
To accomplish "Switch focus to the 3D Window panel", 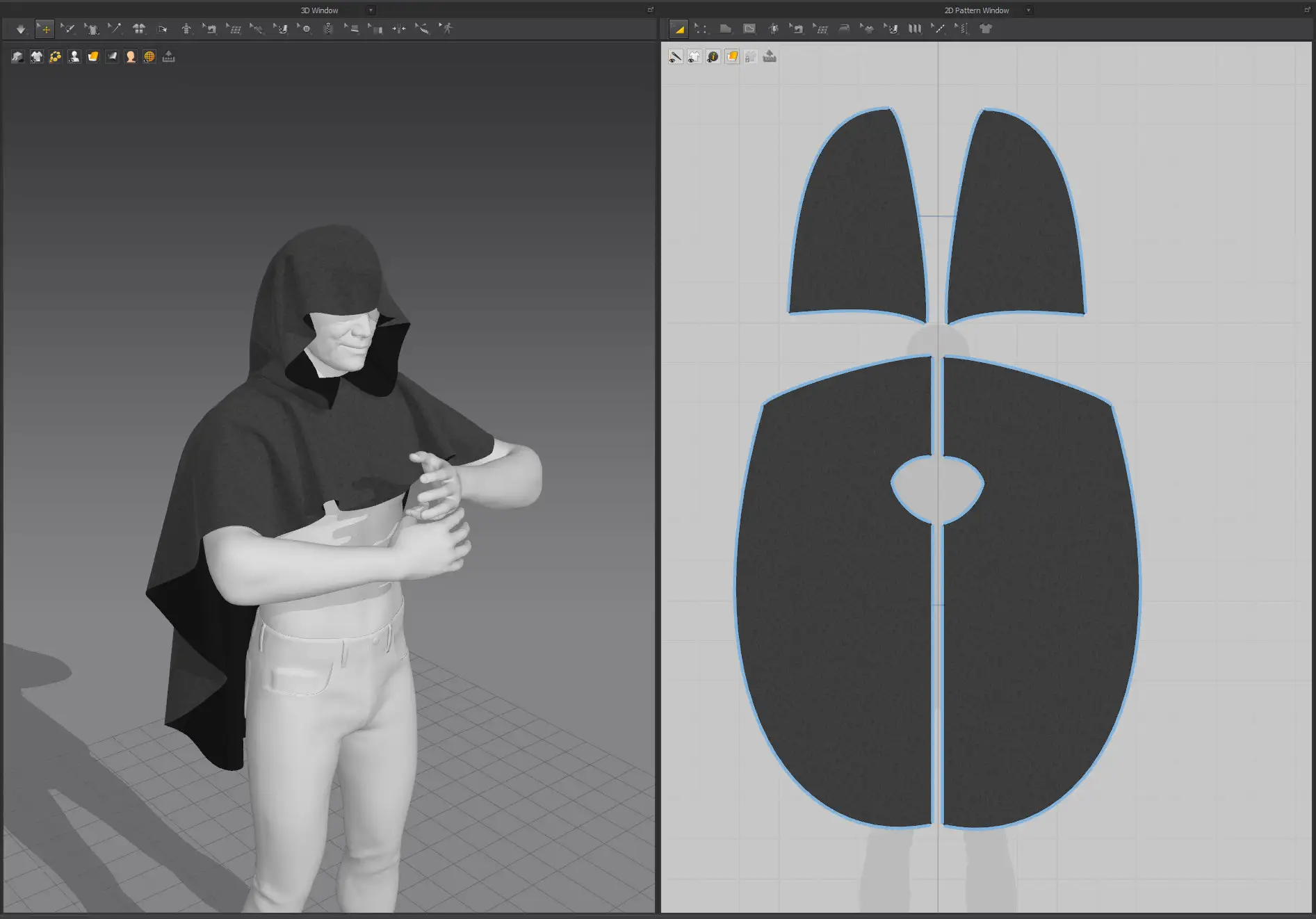I will click(x=319, y=10).
